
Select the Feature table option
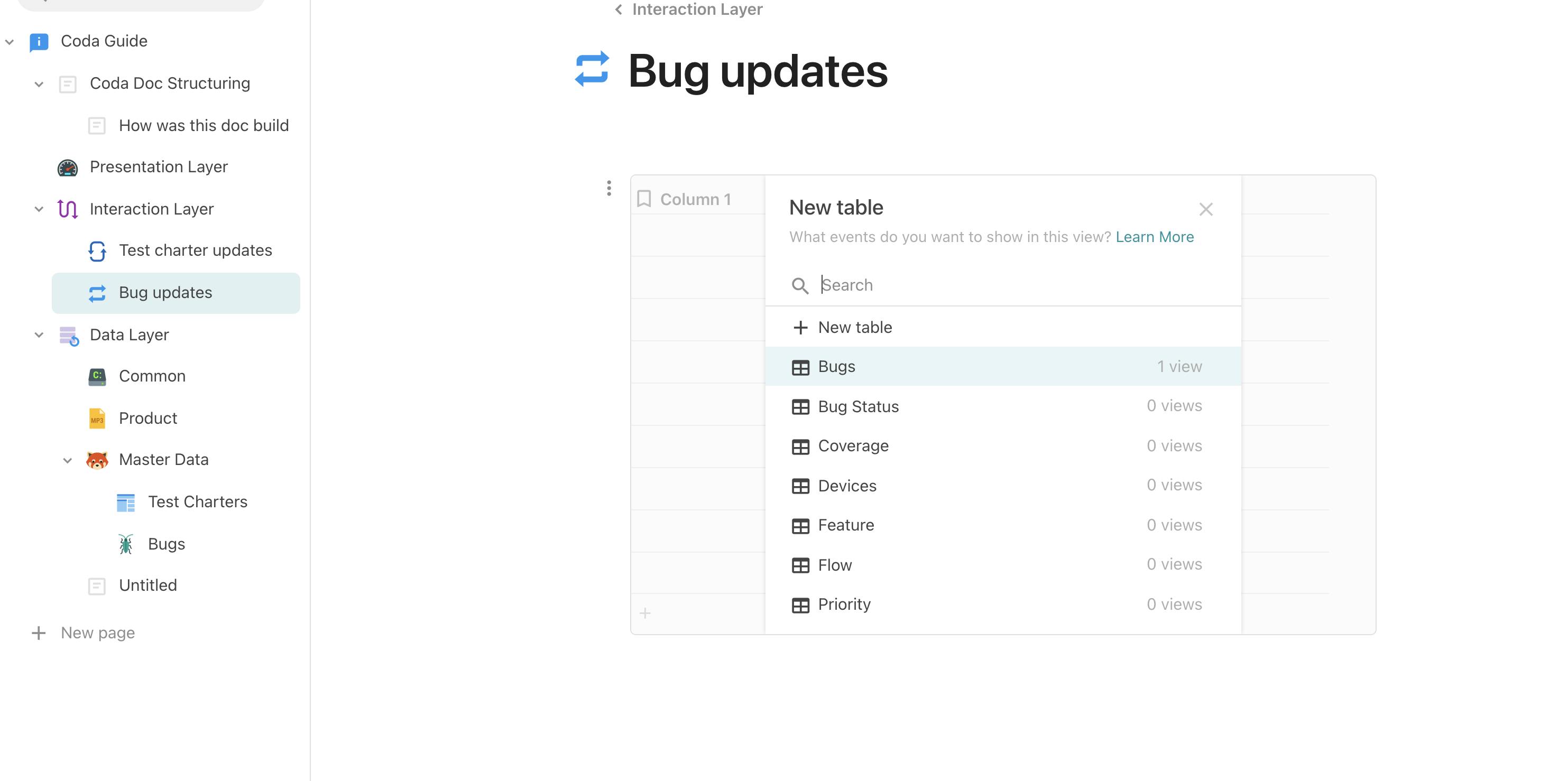tap(846, 524)
